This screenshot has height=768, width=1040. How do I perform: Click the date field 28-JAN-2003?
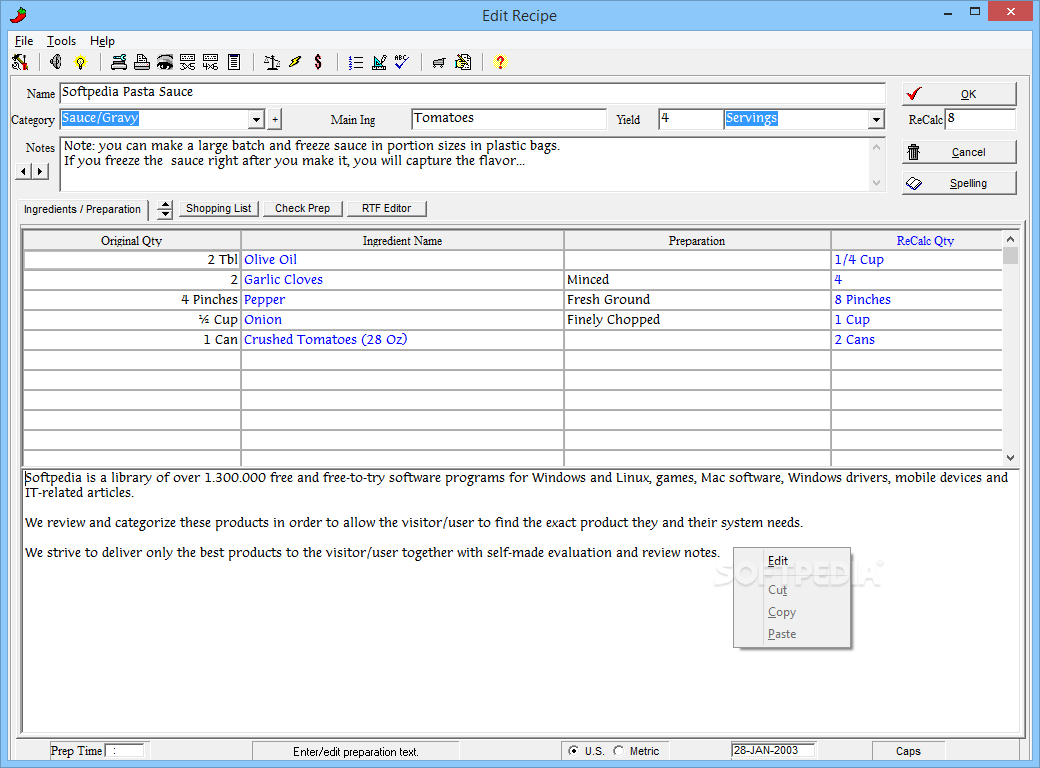pos(773,750)
